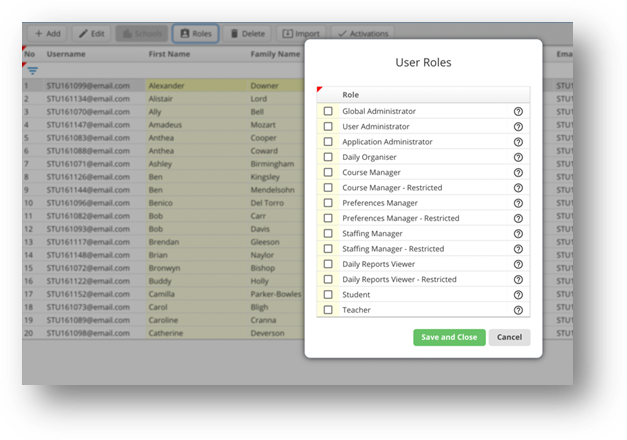Open help icon for Course Manager - Restricted
The width and height of the screenshot is (627, 440).
point(518,188)
